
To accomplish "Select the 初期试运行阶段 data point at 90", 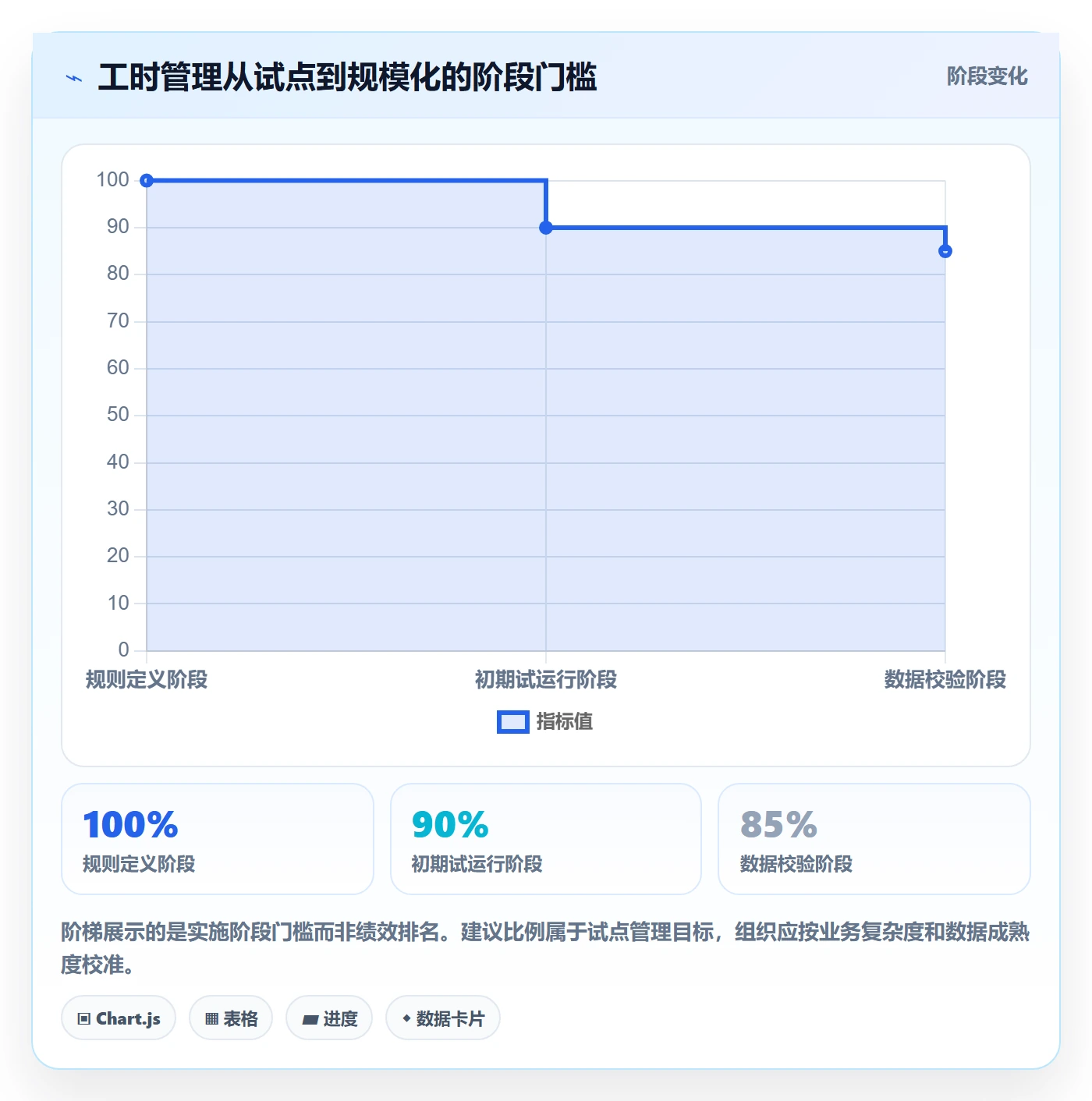I will 546,228.
